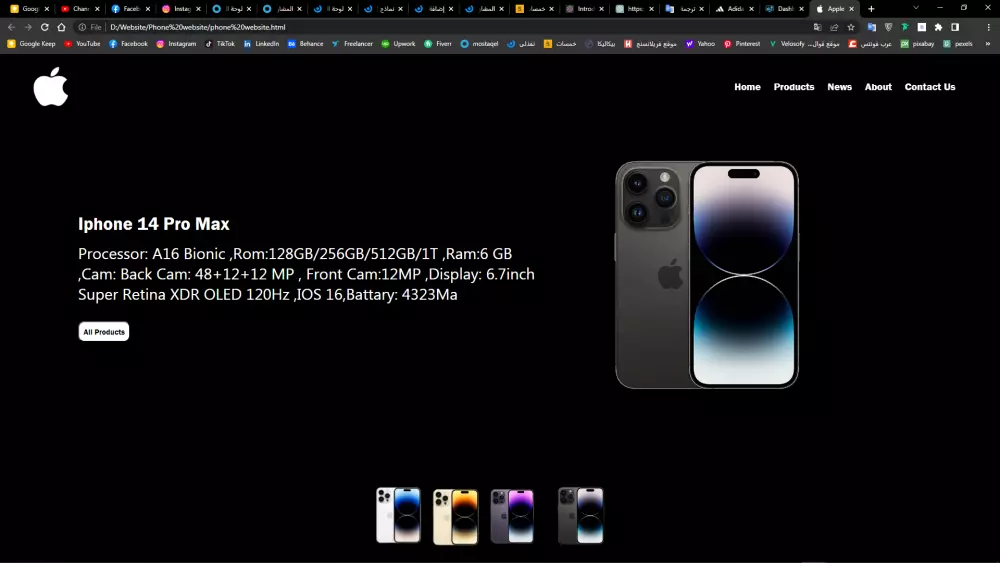Image resolution: width=1000 pixels, height=563 pixels.
Task: Click the large iPhone 14 Pro Max image
Action: click(707, 275)
